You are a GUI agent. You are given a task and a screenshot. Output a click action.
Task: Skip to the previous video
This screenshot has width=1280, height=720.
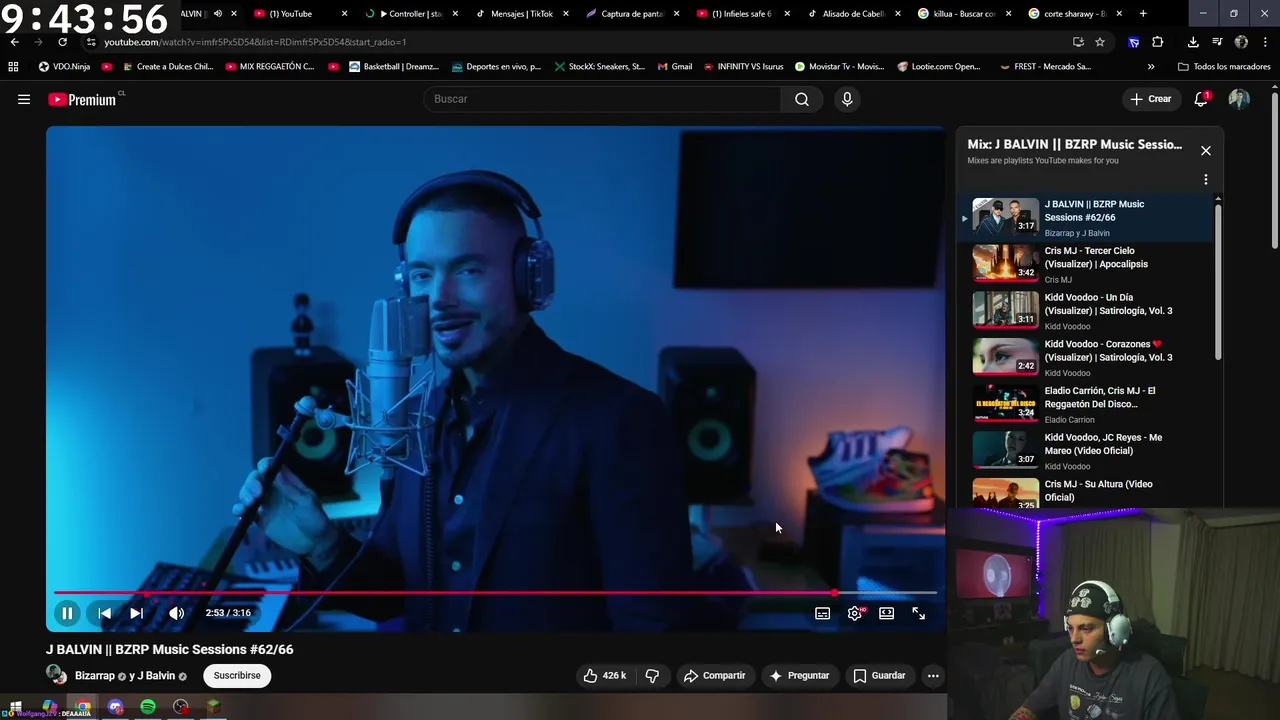104,613
